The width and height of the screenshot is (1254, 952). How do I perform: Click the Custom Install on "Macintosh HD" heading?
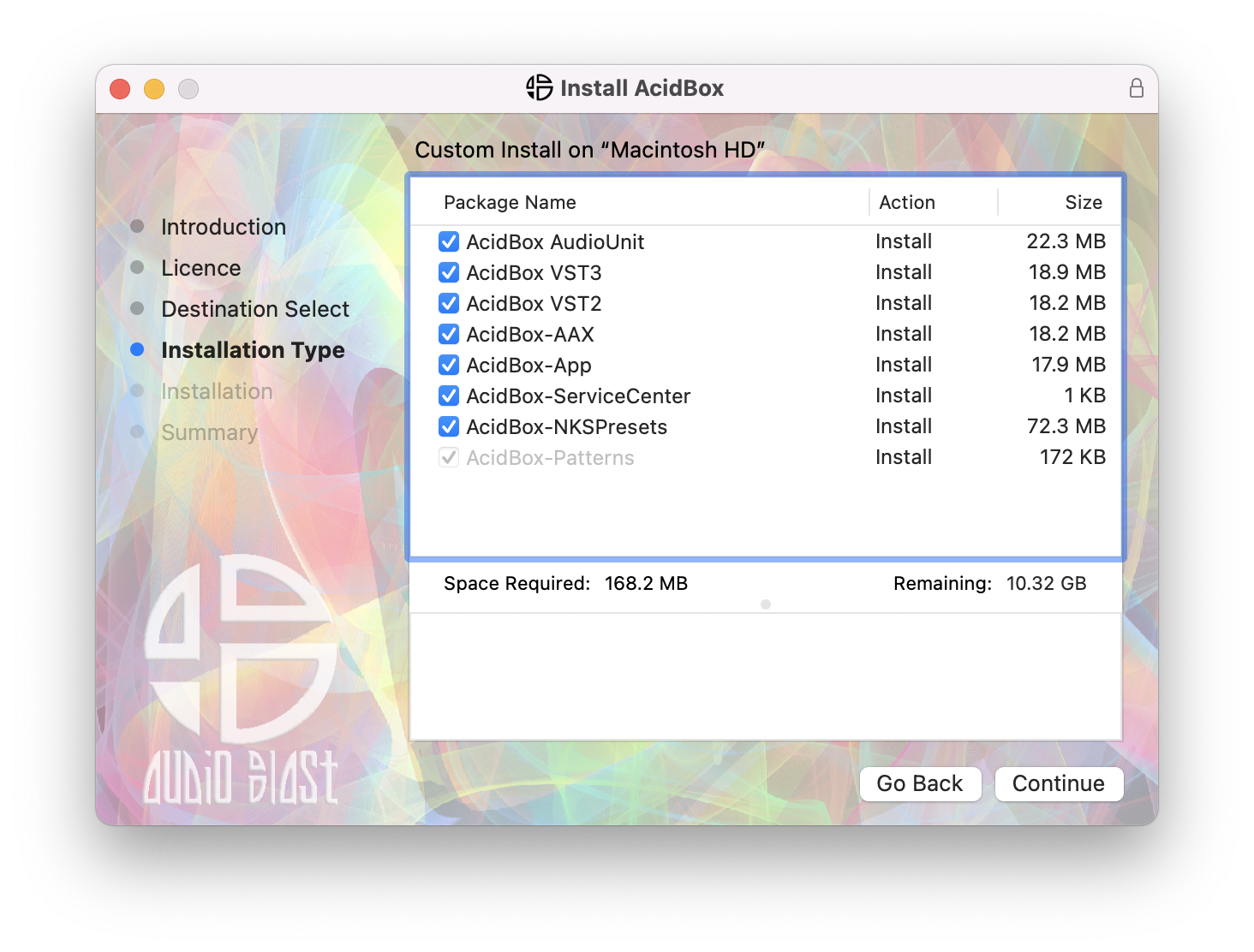click(589, 150)
